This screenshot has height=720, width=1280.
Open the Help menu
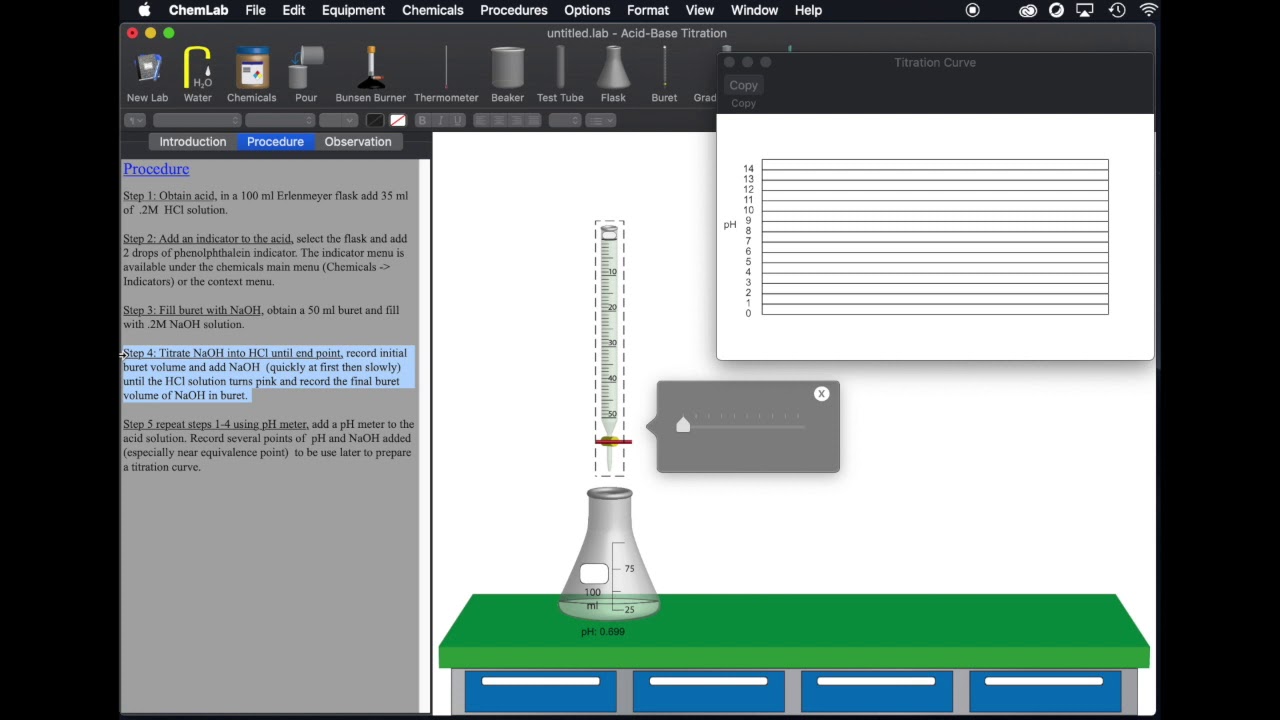point(808,10)
